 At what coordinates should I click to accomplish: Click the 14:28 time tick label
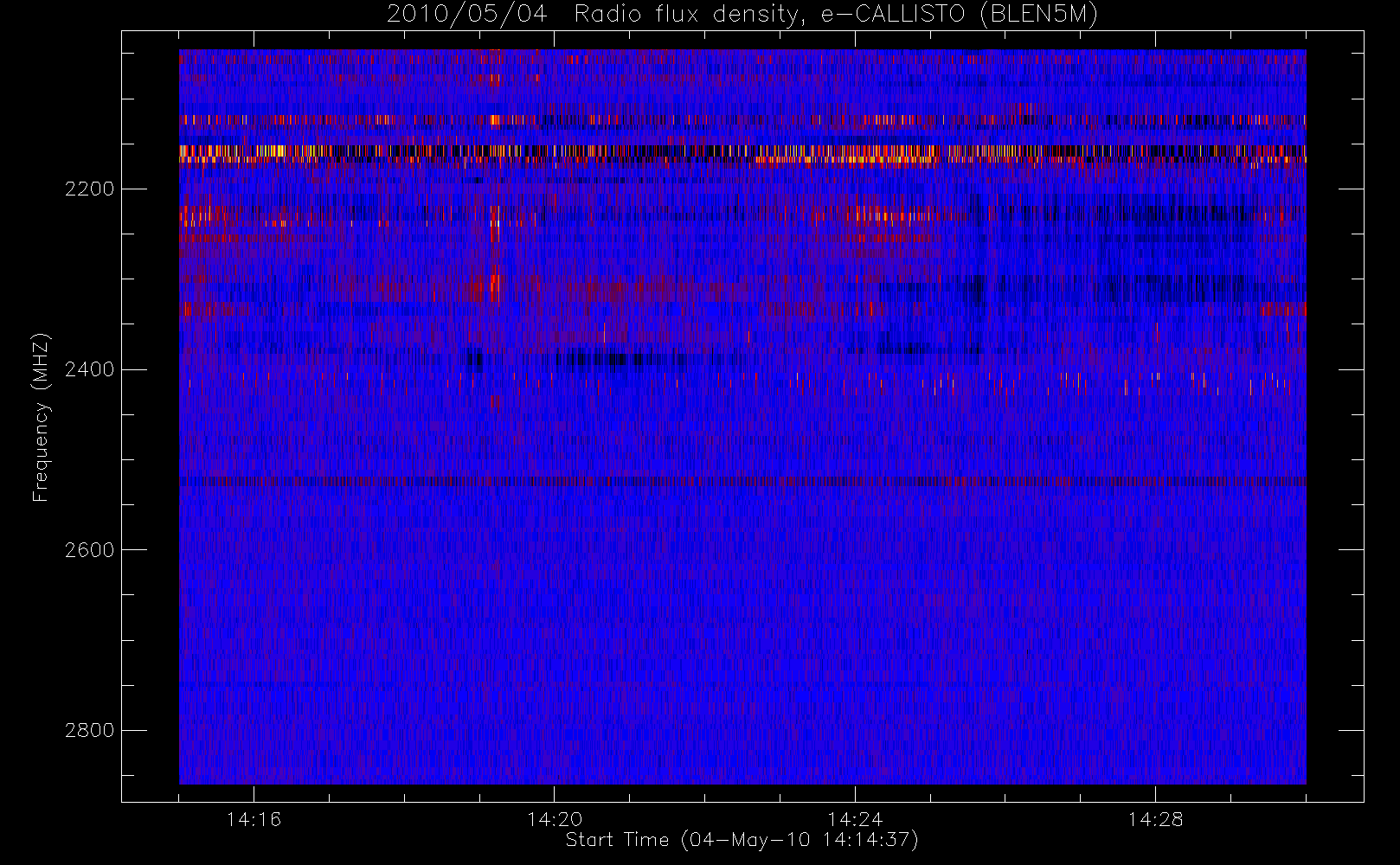1155,819
